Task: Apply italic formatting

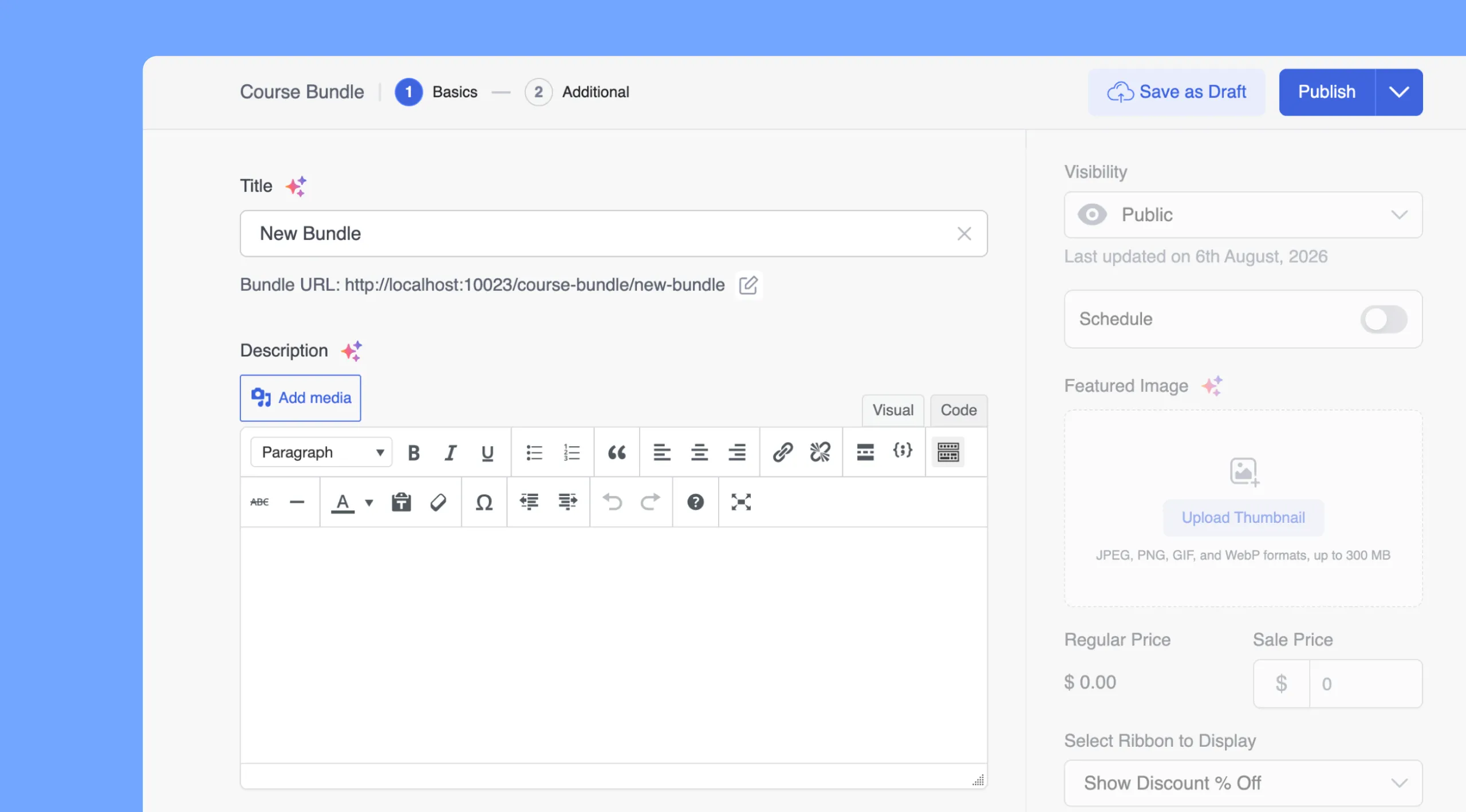Action: point(451,452)
